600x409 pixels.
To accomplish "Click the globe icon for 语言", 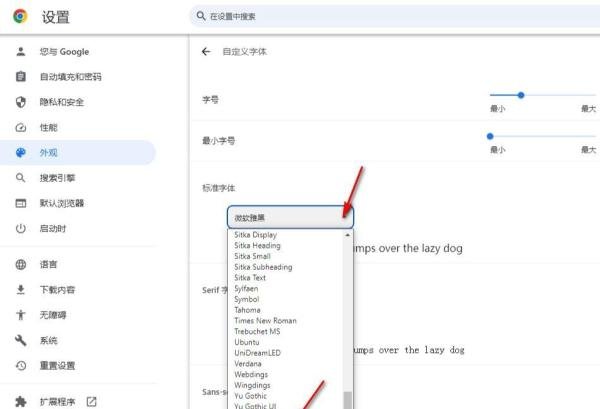I will coord(21,264).
